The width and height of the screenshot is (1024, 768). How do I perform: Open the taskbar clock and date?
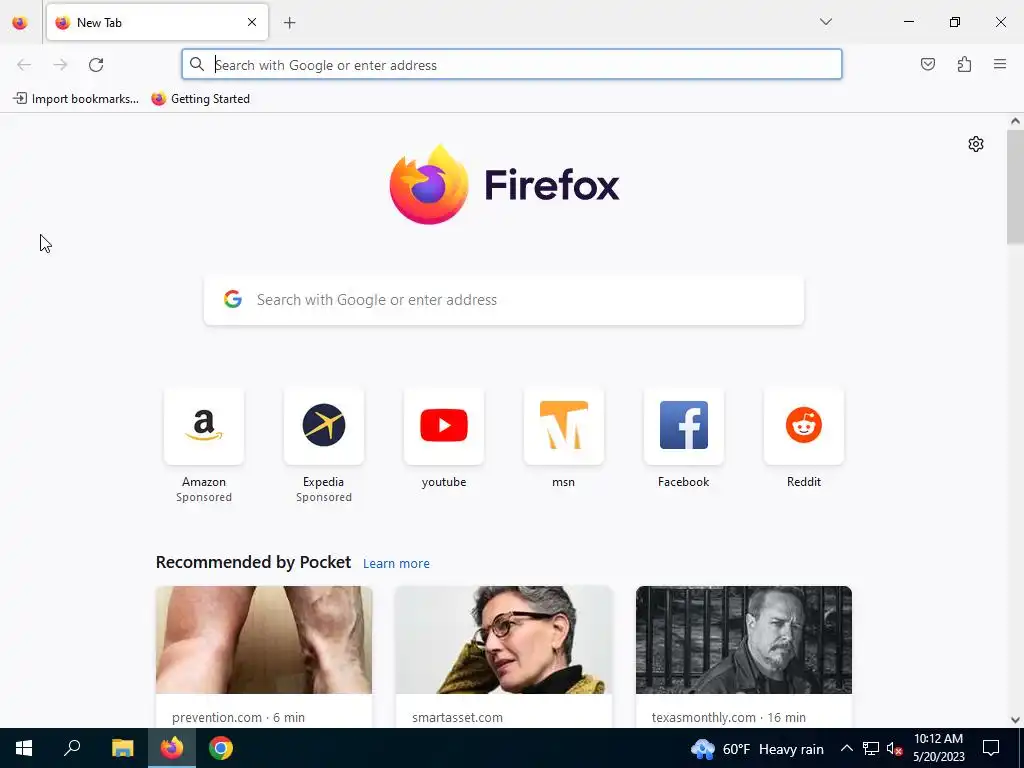point(938,748)
